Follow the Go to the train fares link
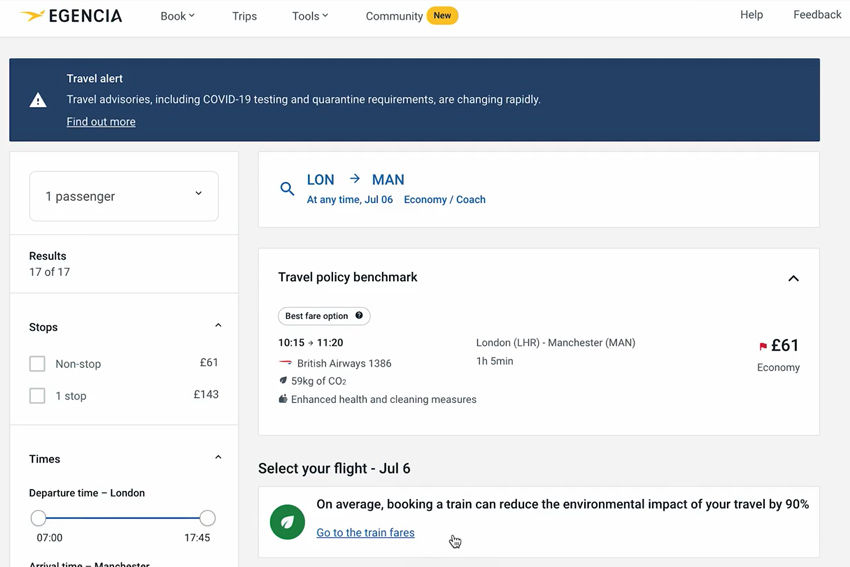The height and width of the screenshot is (567, 850). coord(365,532)
